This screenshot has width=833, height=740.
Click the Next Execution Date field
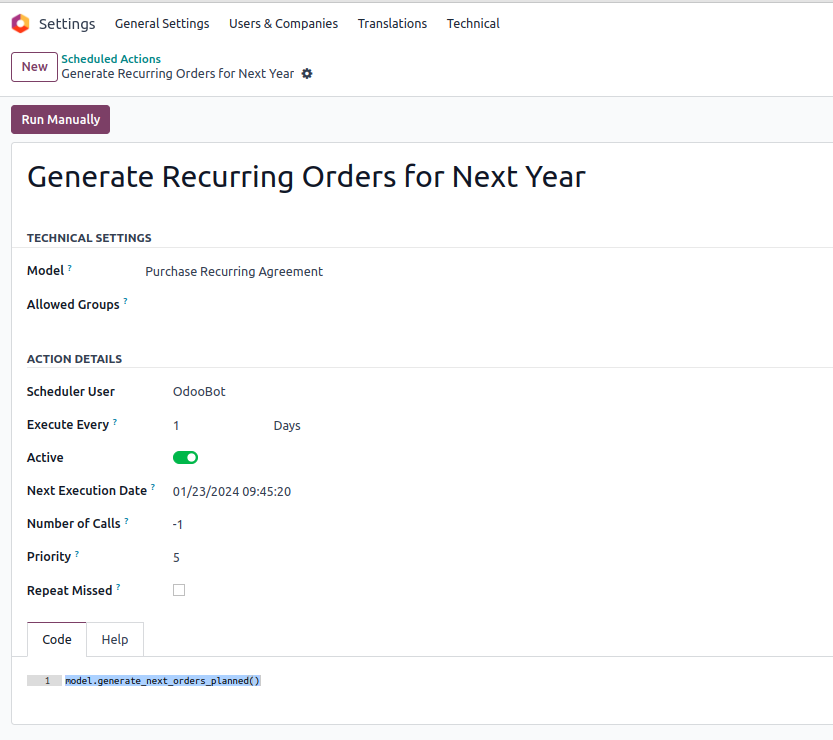pyautogui.click(x=232, y=491)
